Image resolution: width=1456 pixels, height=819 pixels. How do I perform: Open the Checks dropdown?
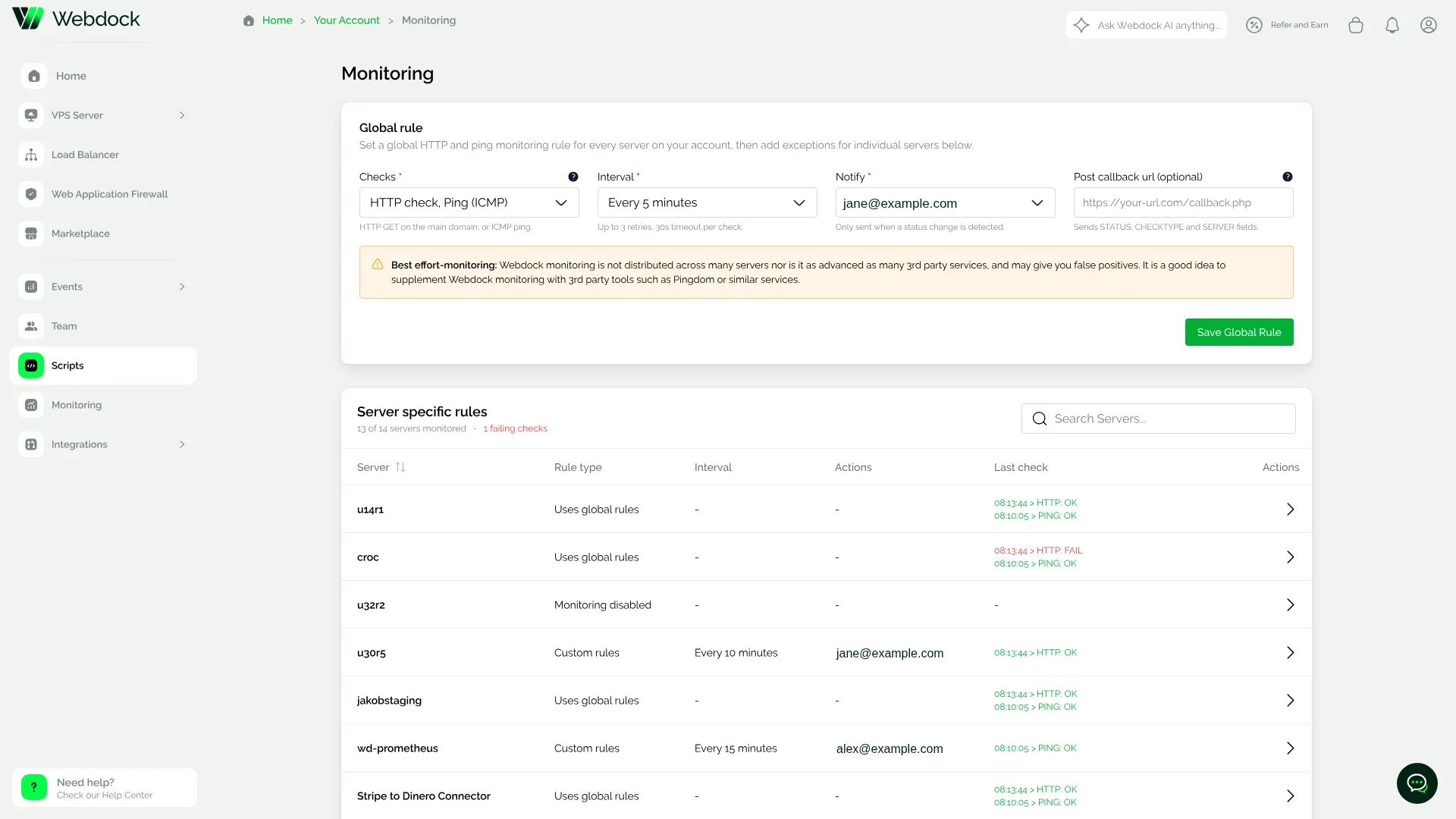[x=469, y=202]
